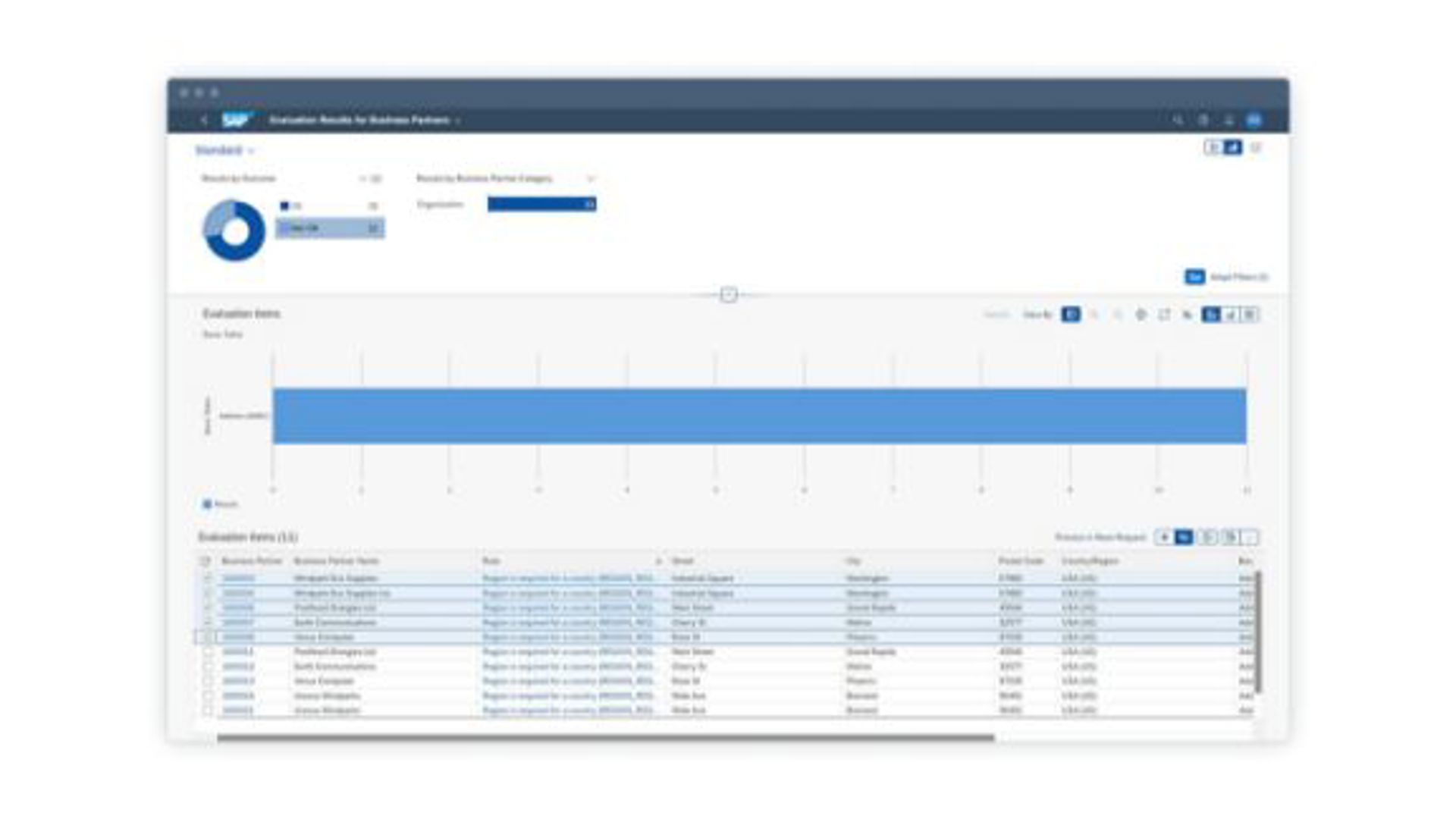Open Adapt Filters link

(x=1238, y=277)
